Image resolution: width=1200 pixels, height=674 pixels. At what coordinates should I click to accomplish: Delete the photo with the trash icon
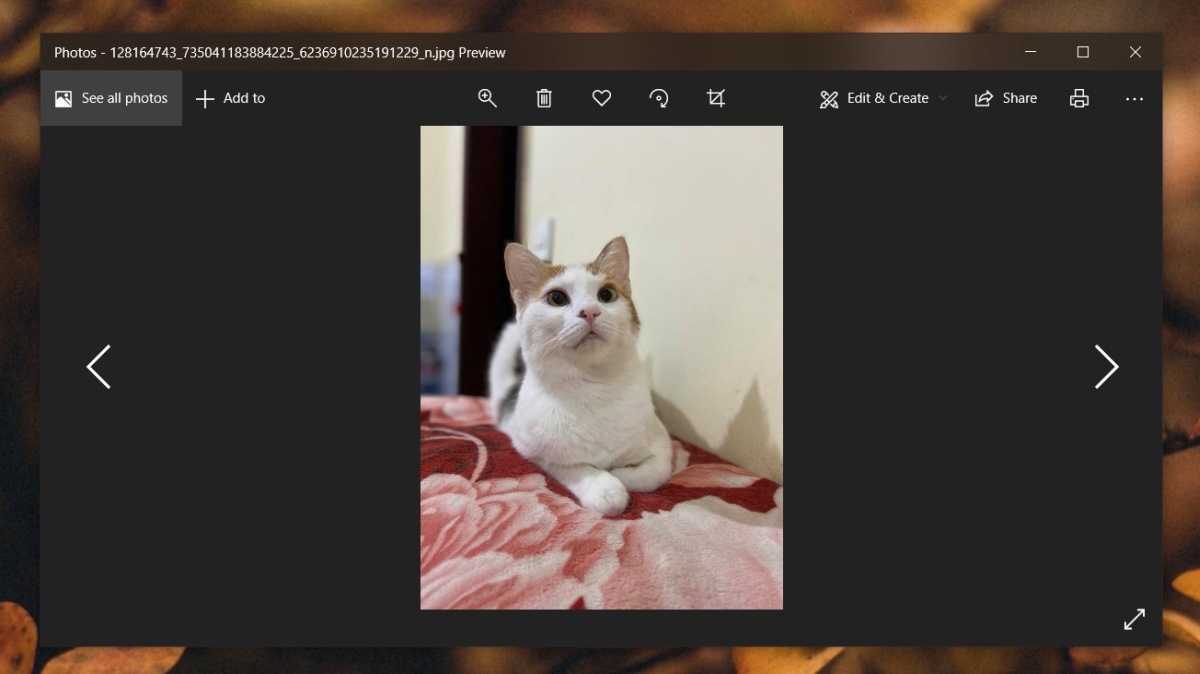[544, 98]
